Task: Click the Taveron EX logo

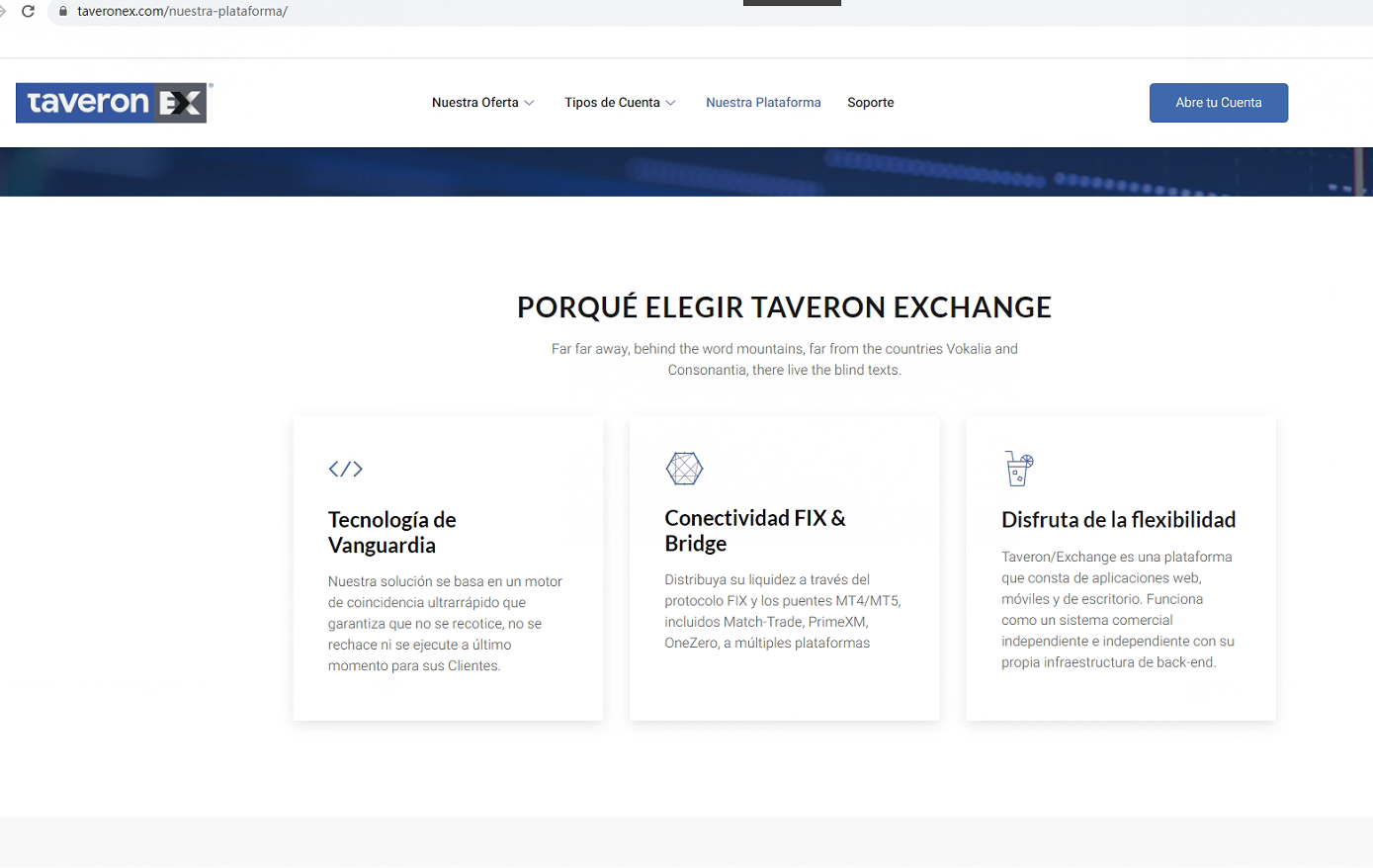Action: click(x=112, y=103)
